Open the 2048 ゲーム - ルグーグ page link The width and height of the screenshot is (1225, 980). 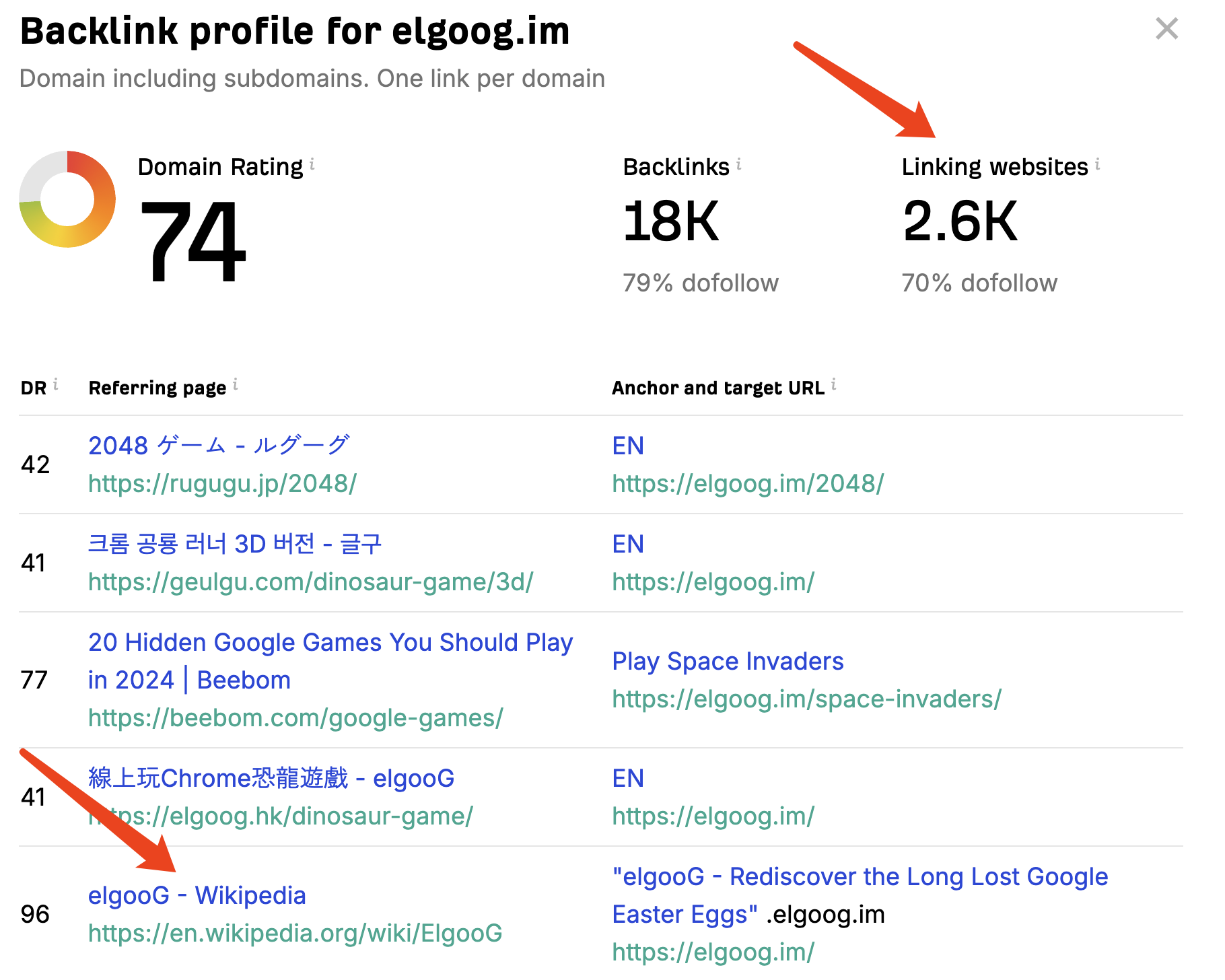219,446
